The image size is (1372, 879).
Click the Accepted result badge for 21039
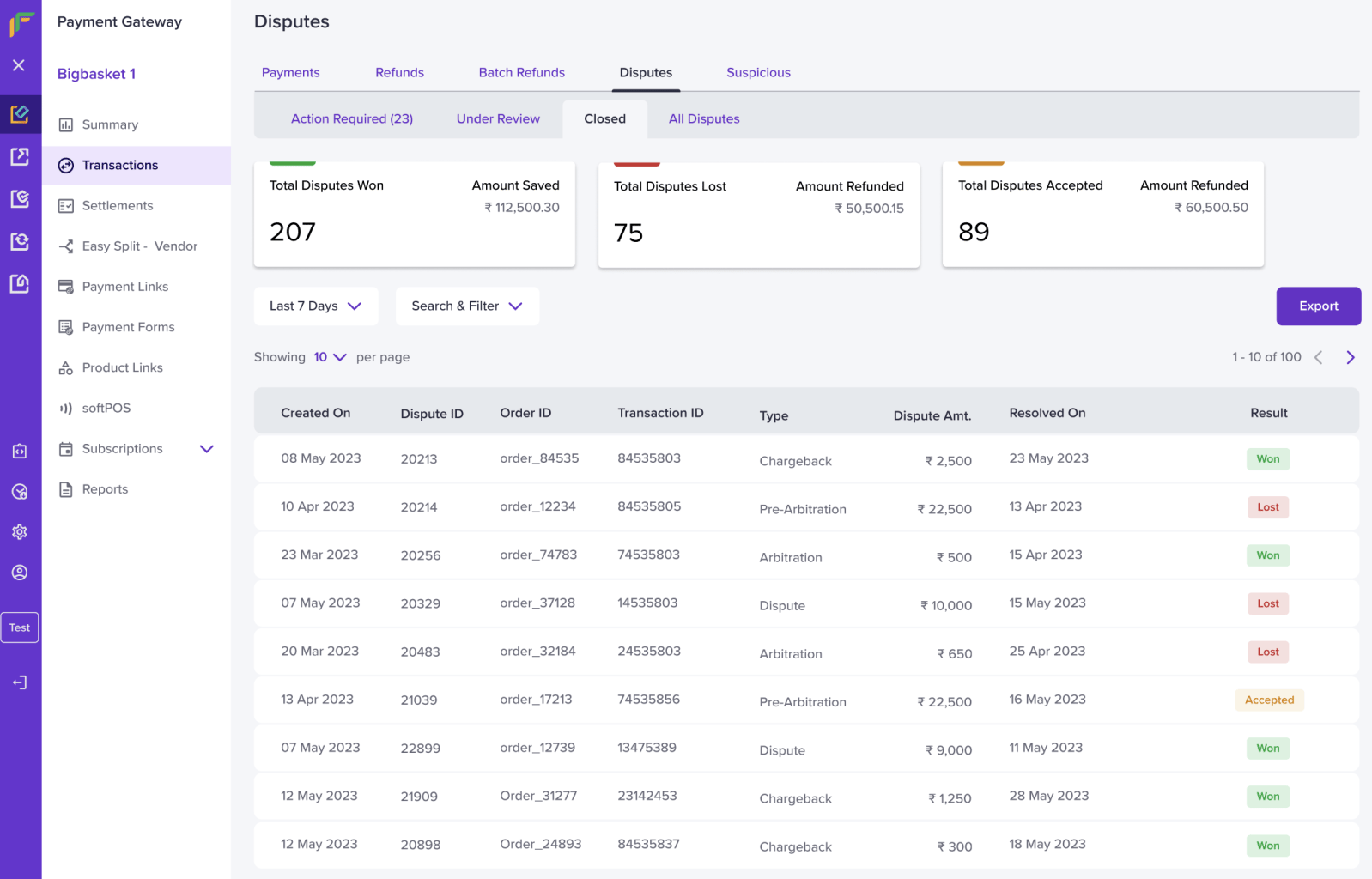point(1269,700)
